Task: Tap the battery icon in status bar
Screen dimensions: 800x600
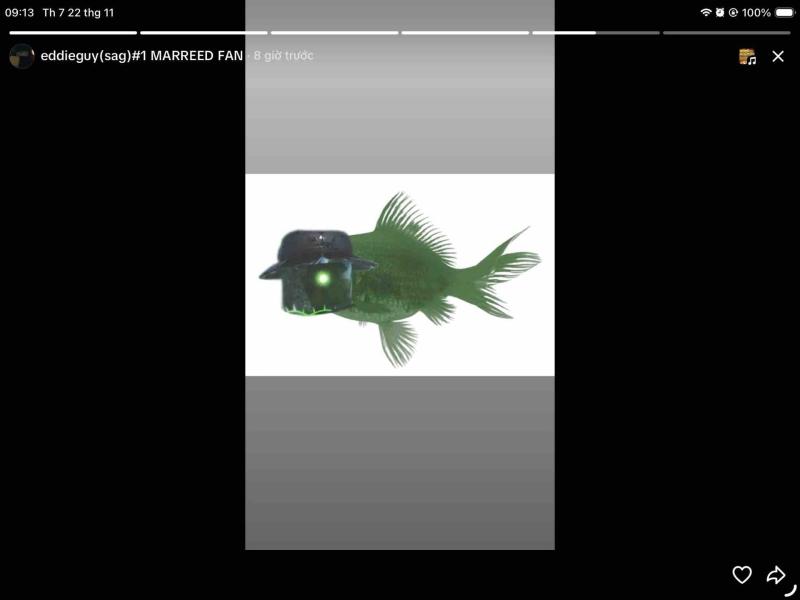Action: [x=784, y=13]
